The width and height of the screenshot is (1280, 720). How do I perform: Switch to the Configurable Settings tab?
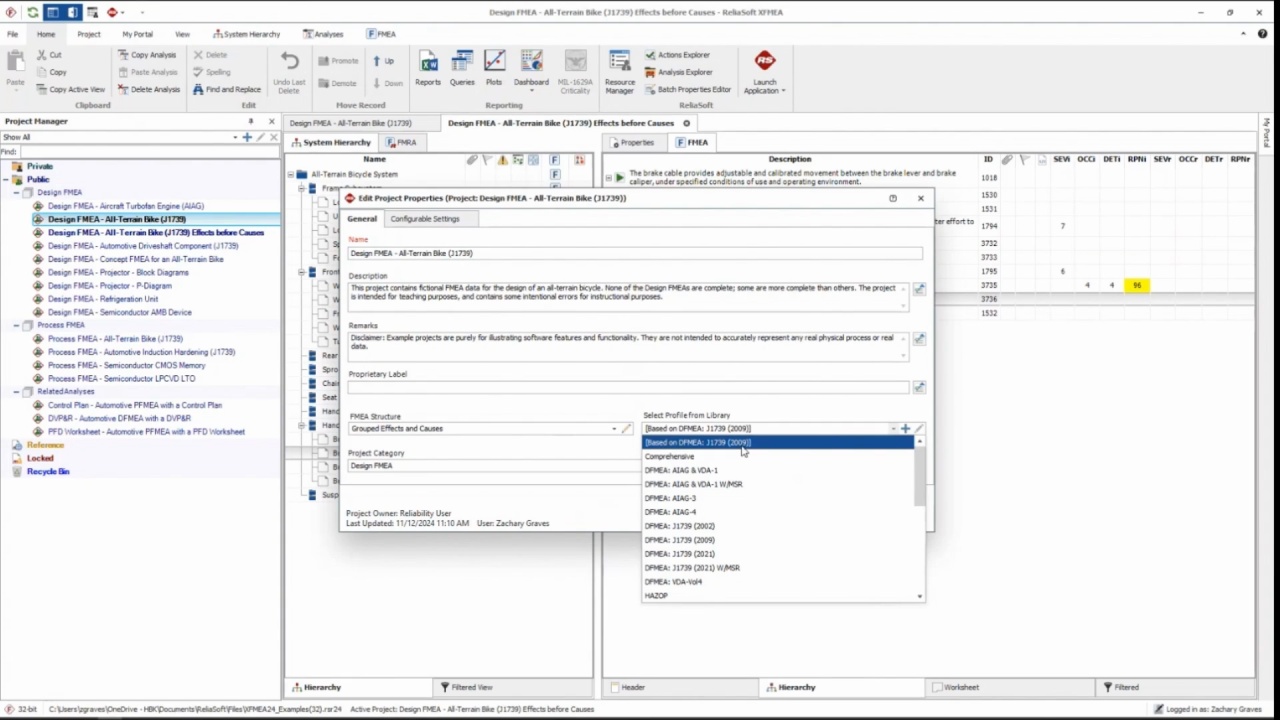point(425,219)
